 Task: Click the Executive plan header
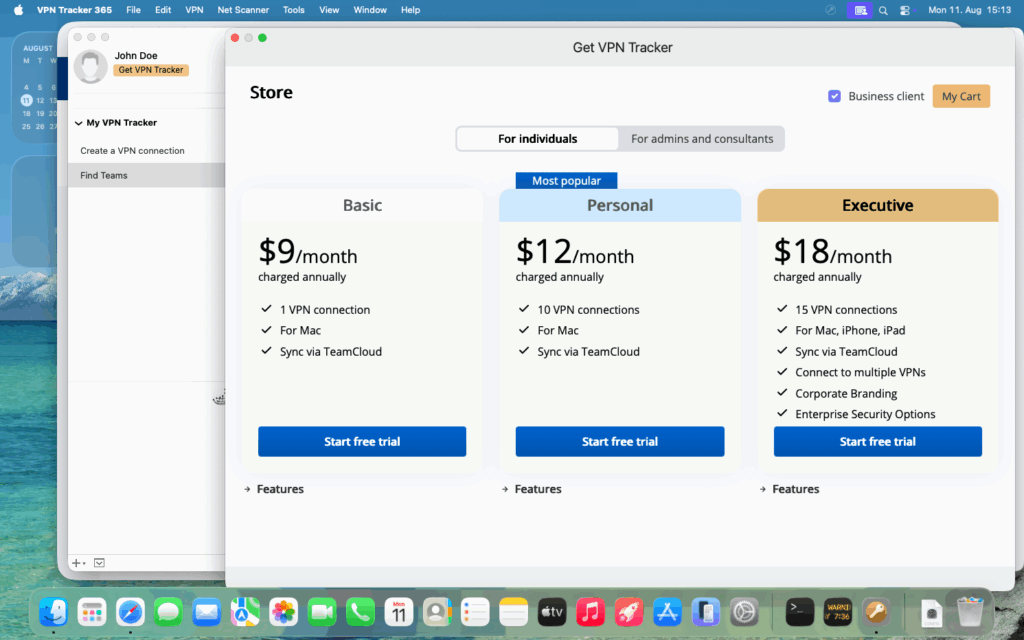coord(878,205)
